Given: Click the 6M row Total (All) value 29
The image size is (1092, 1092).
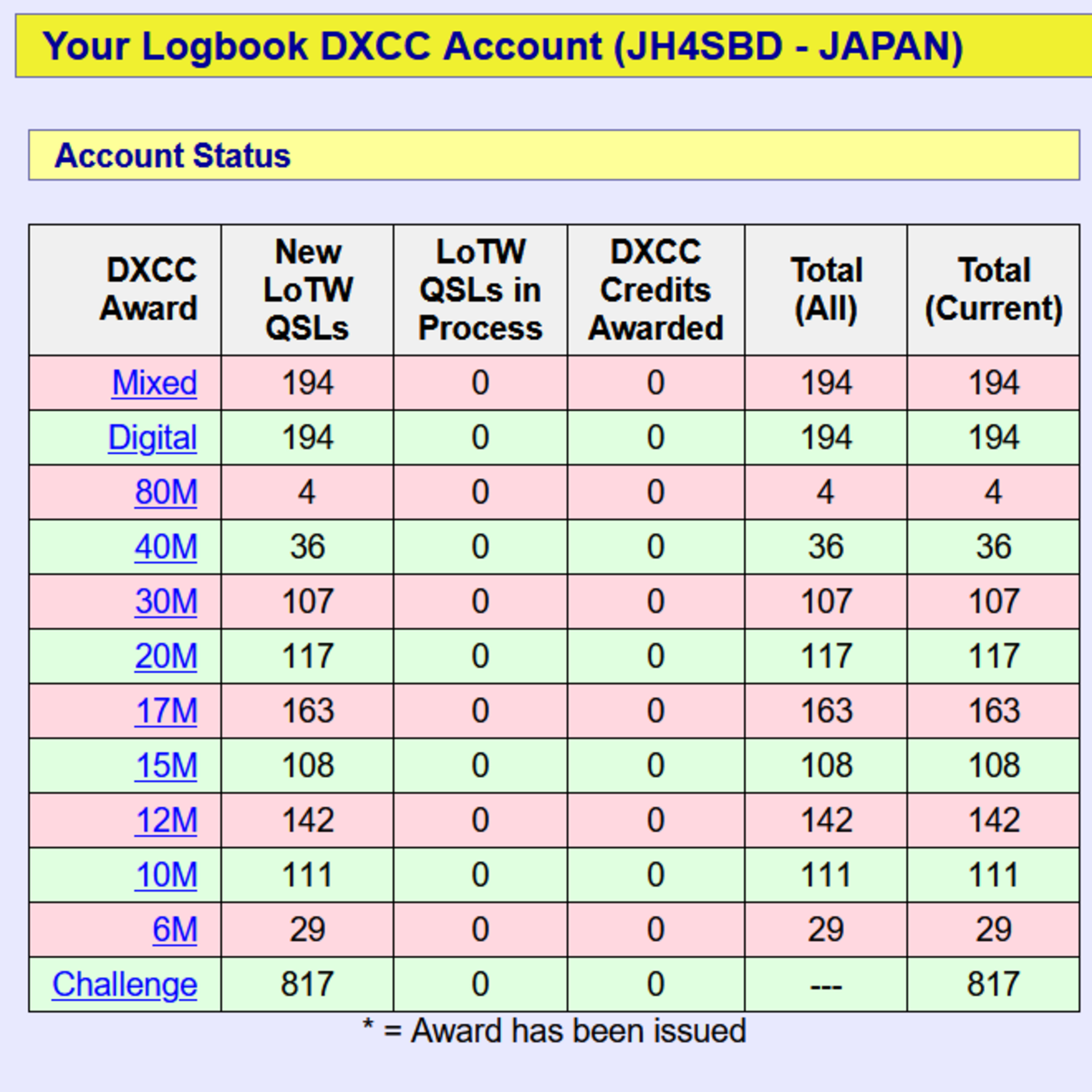Looking at the screenshot, I should tap(826, 929).
